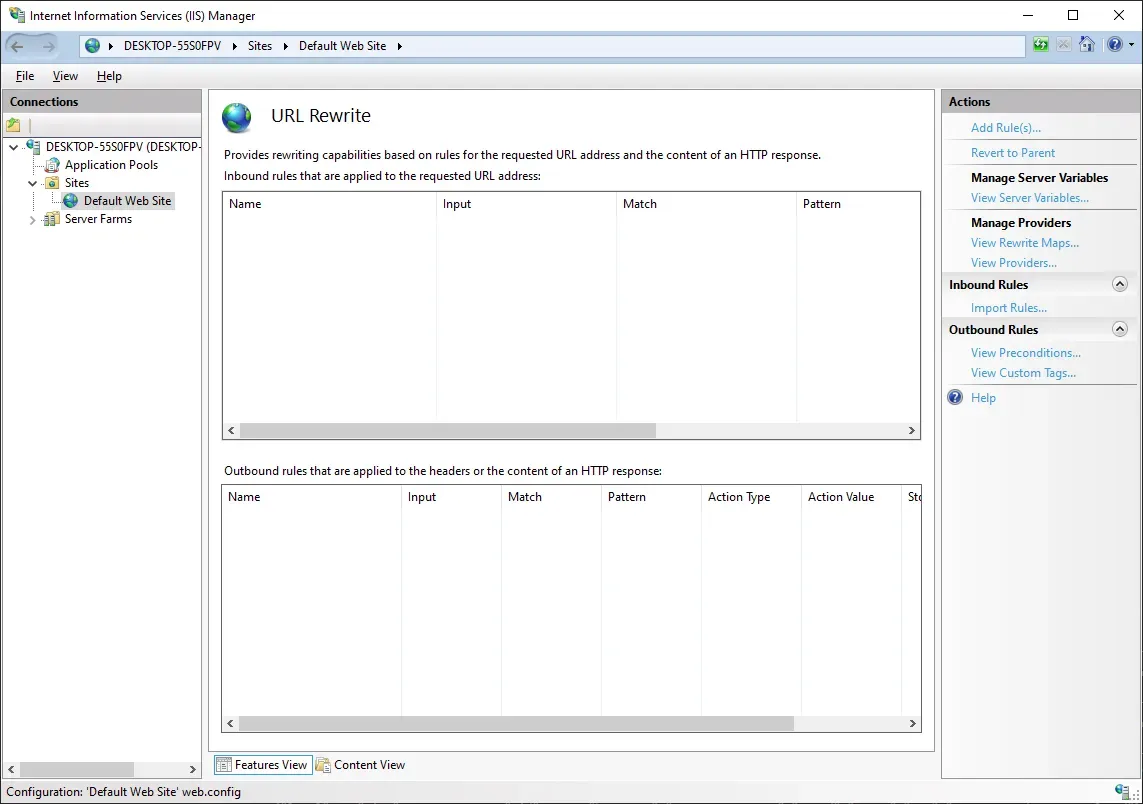This screenshot has height=804, width=1143.
Task: Open the URL Rewrite feature icon
Action: tap(237, 117)
